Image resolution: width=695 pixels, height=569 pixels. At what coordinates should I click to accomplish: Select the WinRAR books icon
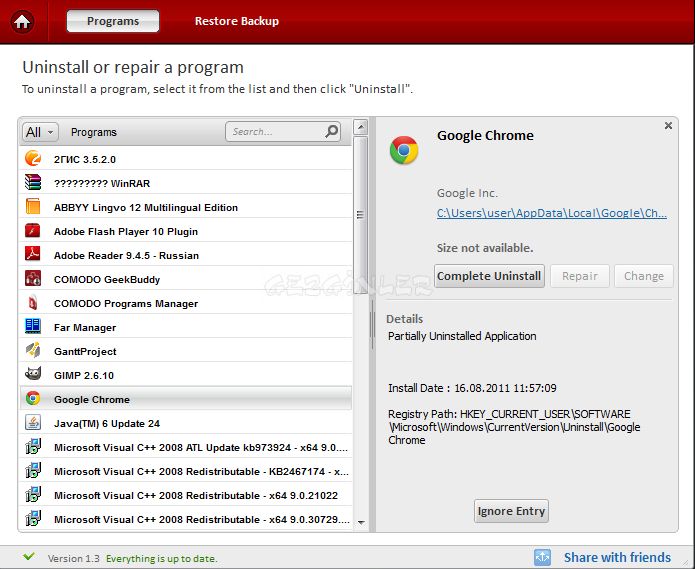(33, 183)
